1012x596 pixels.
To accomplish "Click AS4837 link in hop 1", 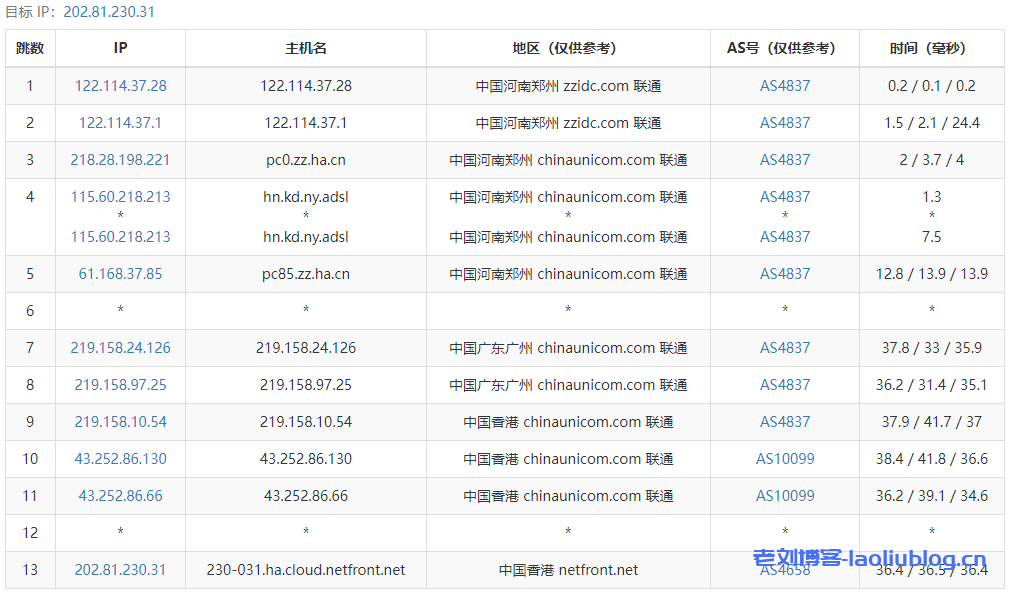I will click(784, 86).
